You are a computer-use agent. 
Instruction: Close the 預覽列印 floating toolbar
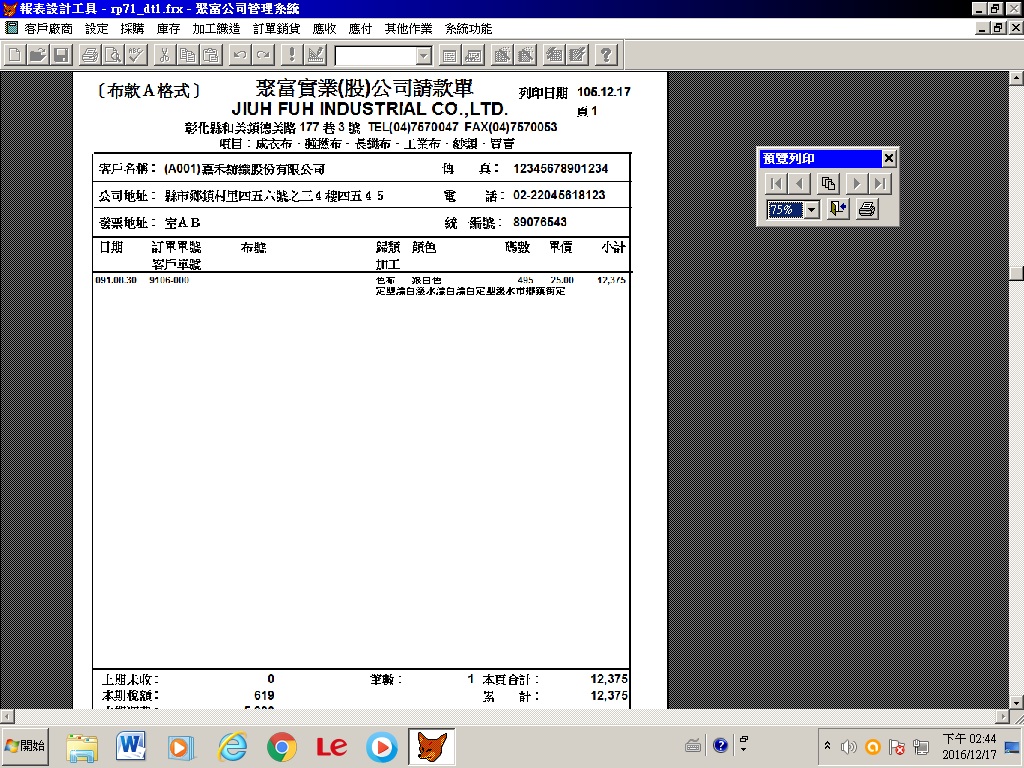coord(889,158)
